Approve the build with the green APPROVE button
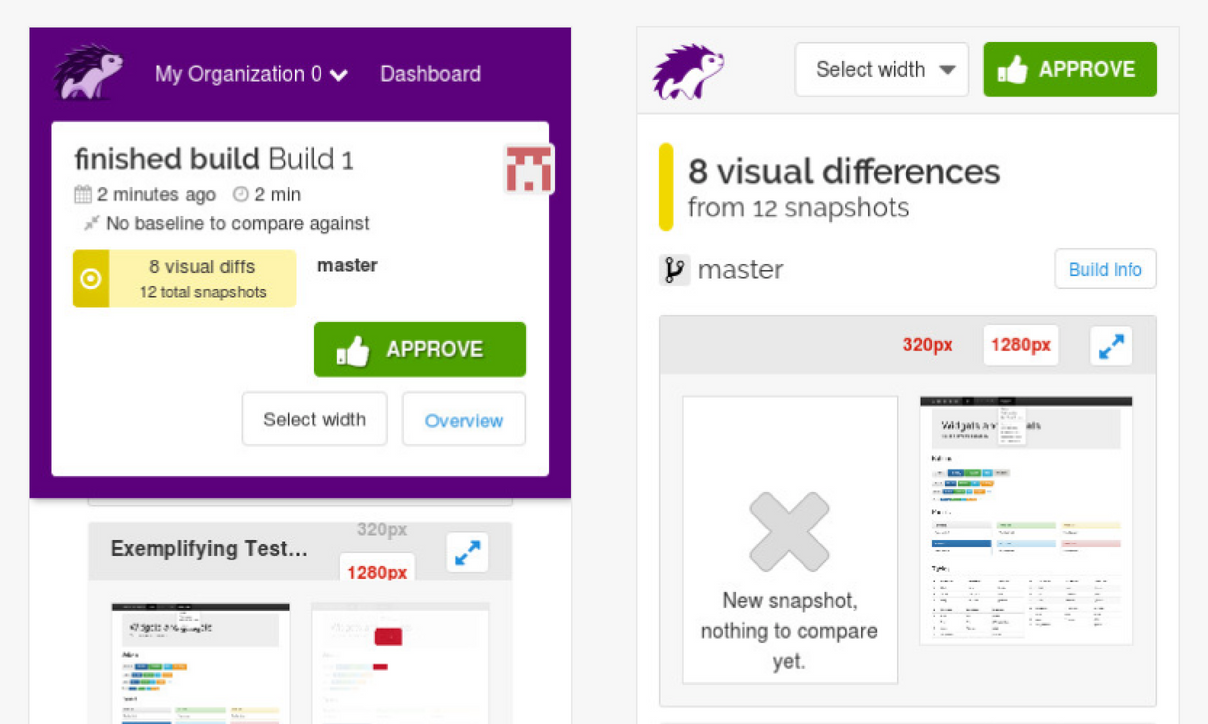 (419, 350)
